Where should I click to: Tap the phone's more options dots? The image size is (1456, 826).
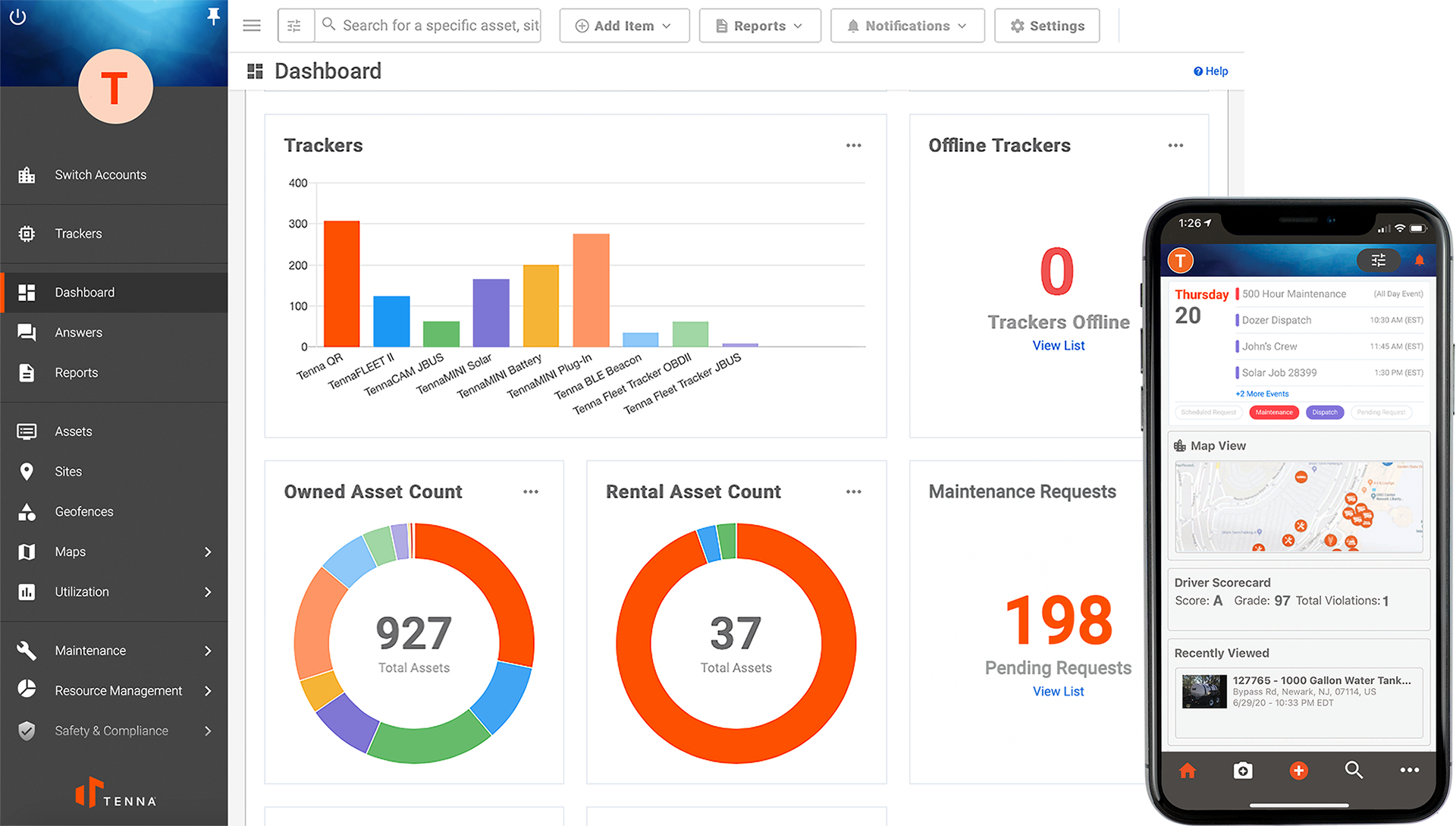point(1410,771)
